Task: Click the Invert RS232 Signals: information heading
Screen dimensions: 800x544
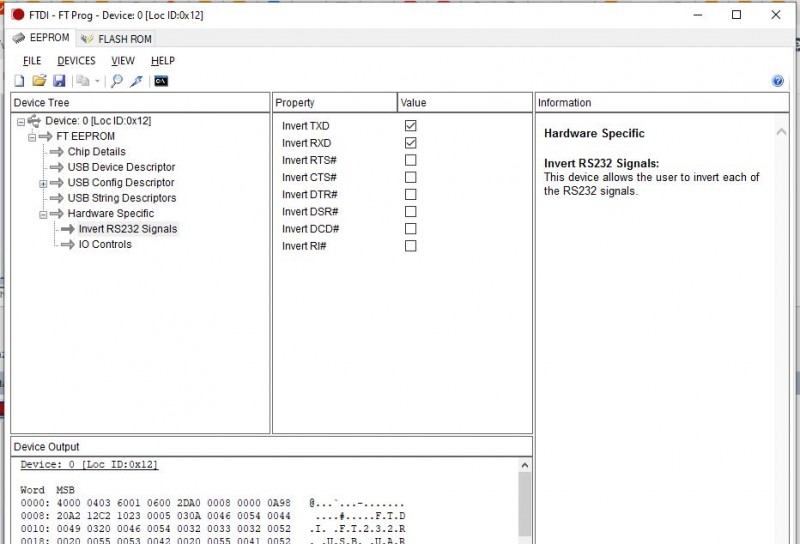Action: click(x=602, y=163)
